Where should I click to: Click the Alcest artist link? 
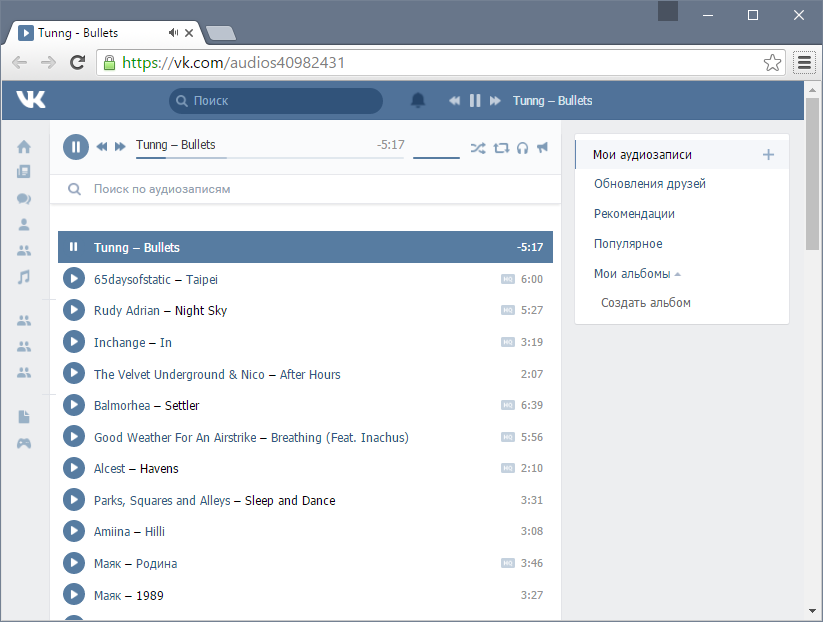109,468
